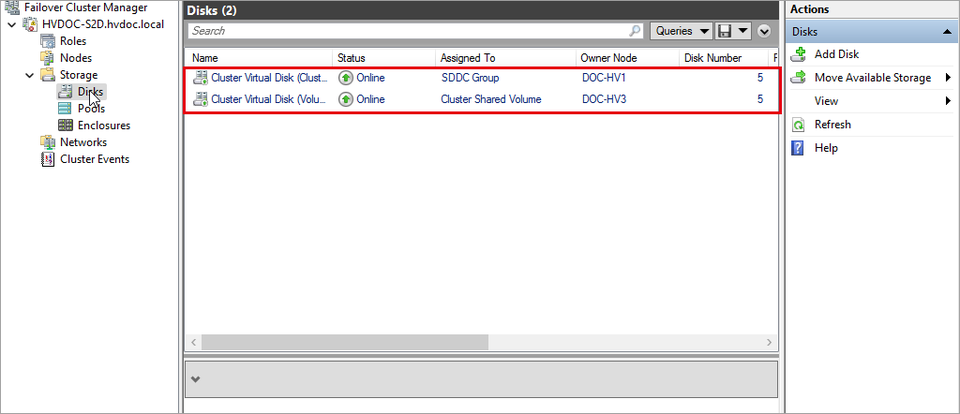This screenshot has height=414, width=960.
Task: Select the Pools storage icon
Action: coord(65,108)
